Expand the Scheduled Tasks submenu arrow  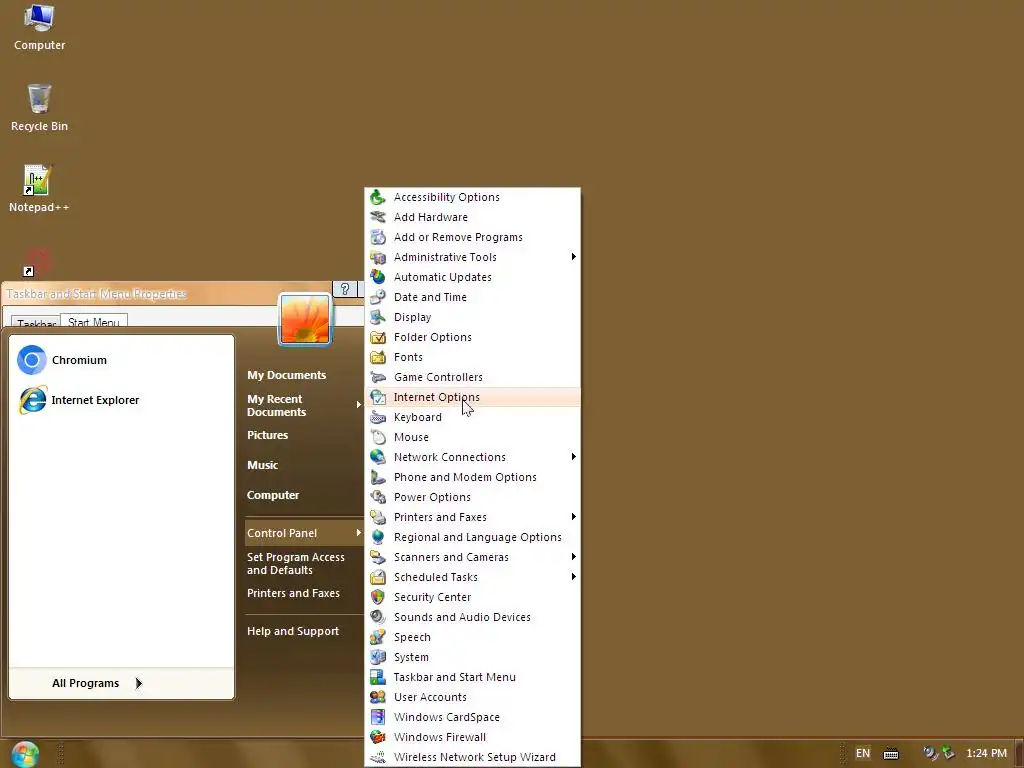point(573,577)
